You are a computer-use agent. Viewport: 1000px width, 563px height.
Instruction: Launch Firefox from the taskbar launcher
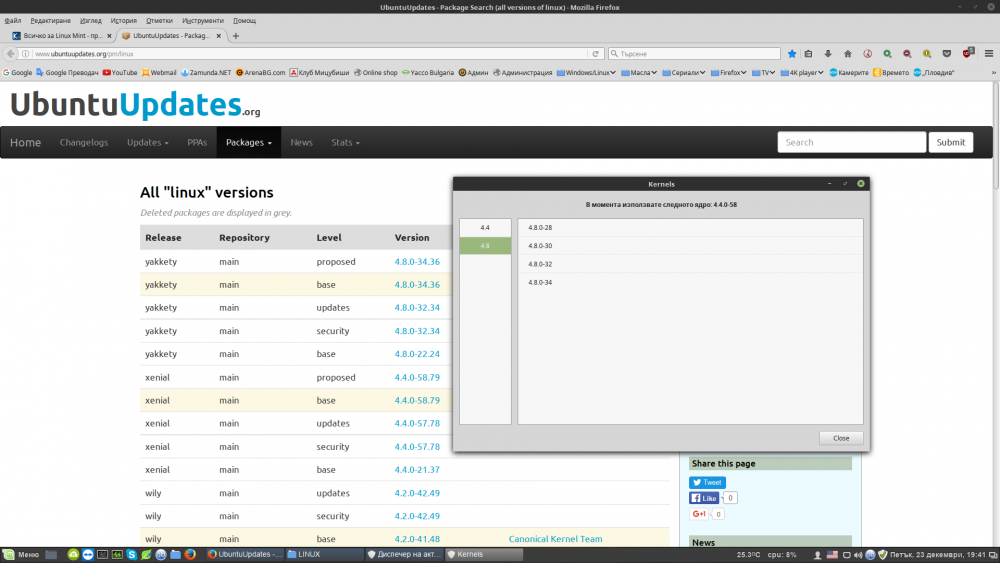click(x=189, y=555)
